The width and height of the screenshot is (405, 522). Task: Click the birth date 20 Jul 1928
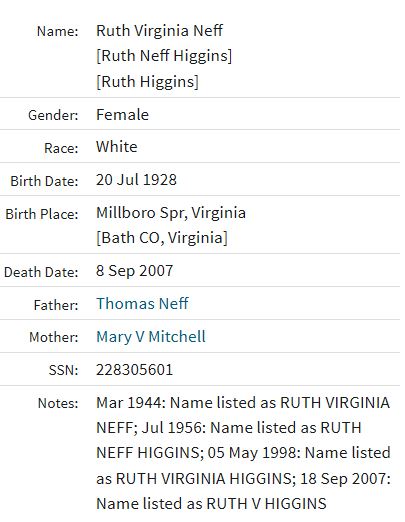[136, 180]
